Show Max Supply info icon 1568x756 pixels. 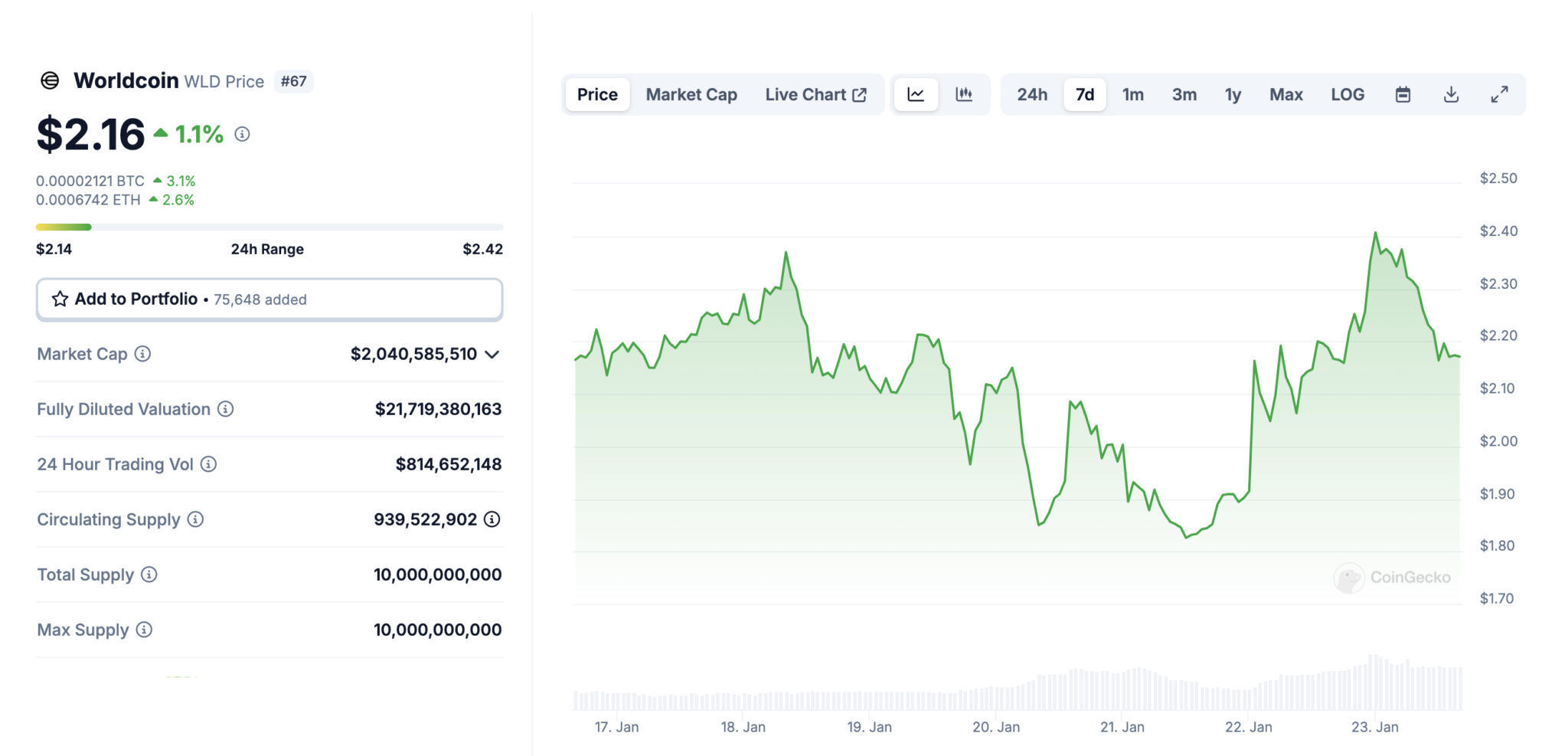tap(144, 630)
